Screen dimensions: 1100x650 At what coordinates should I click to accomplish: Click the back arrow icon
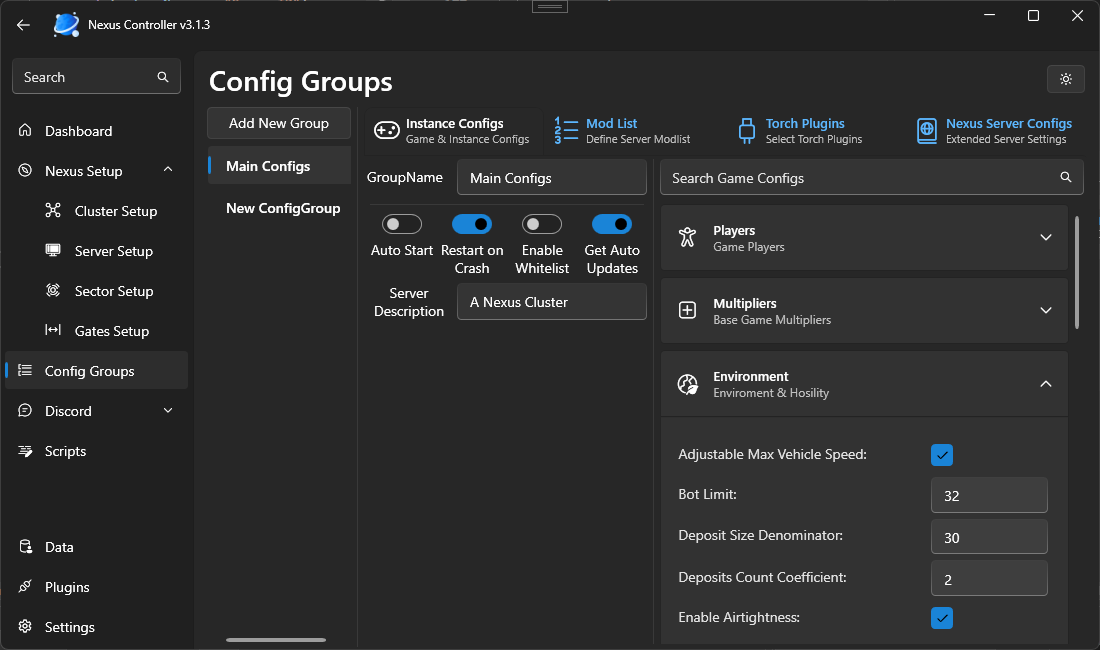pos(24,24)
